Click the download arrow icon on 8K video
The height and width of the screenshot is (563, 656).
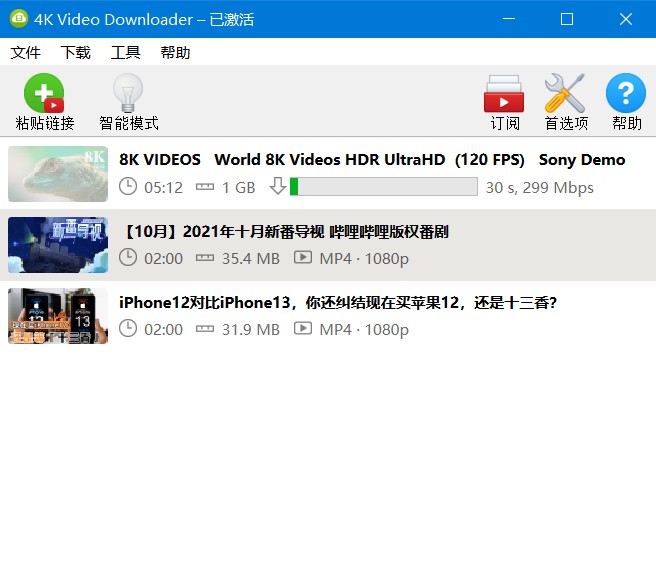pos(278,186)
